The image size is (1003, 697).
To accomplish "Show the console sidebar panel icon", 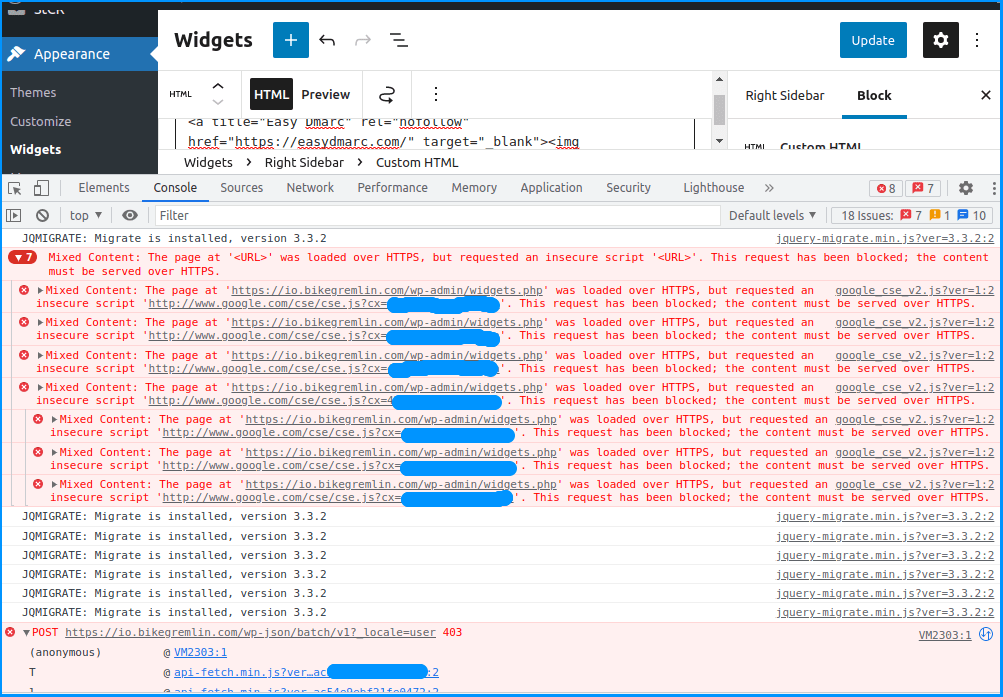I will click(13, 215).
